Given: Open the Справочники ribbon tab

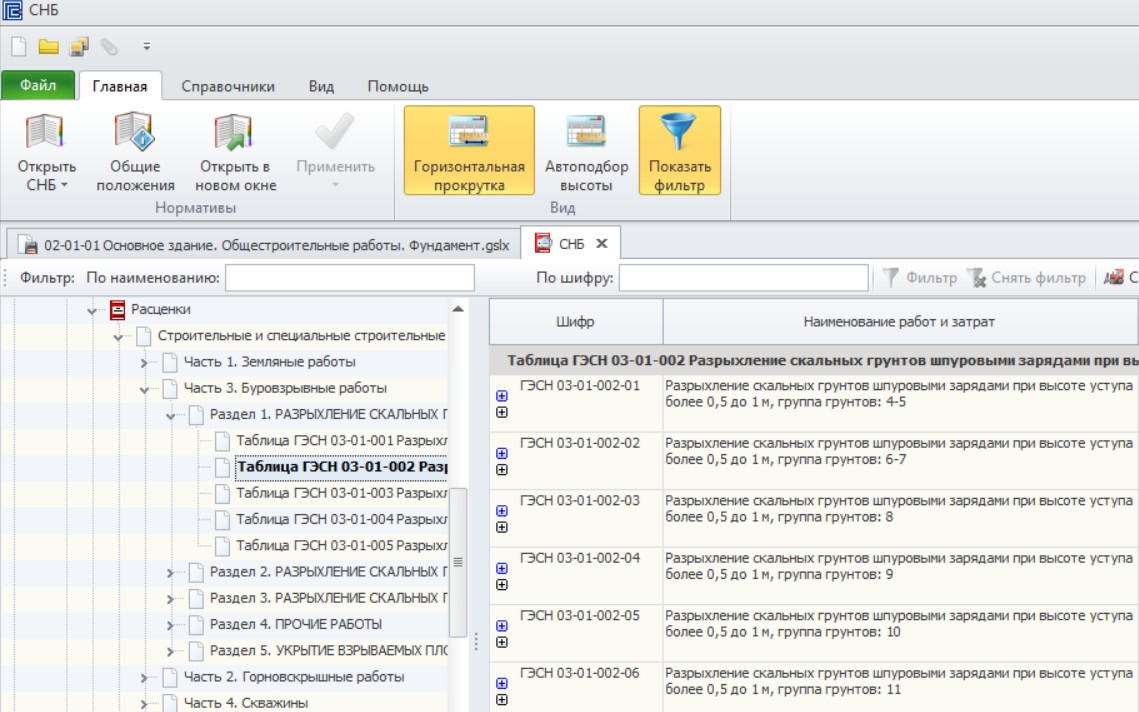Looking at the screenshot, I should coord(228,86).
